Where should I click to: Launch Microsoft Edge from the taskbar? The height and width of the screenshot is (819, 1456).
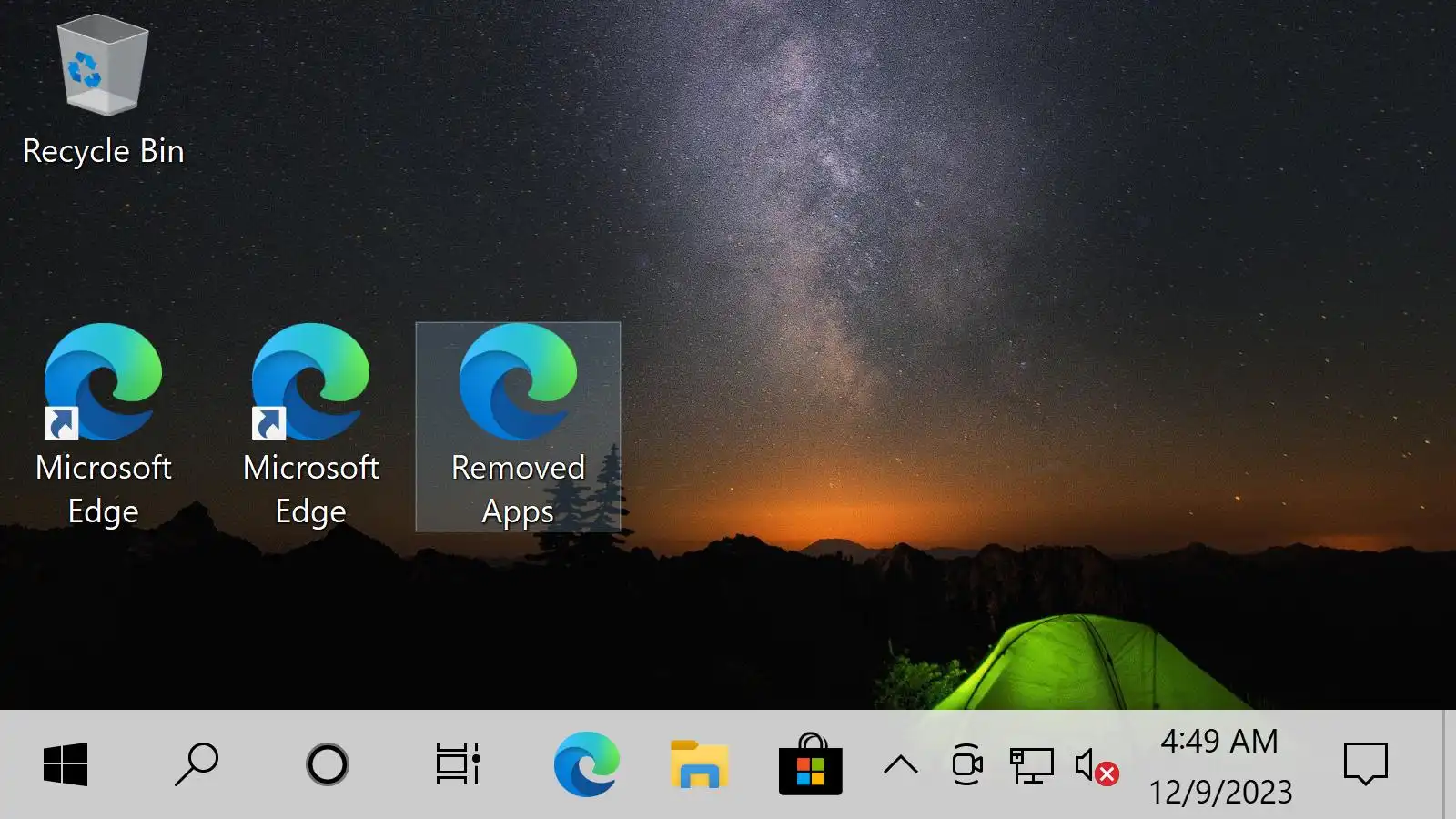coord(587,764)
